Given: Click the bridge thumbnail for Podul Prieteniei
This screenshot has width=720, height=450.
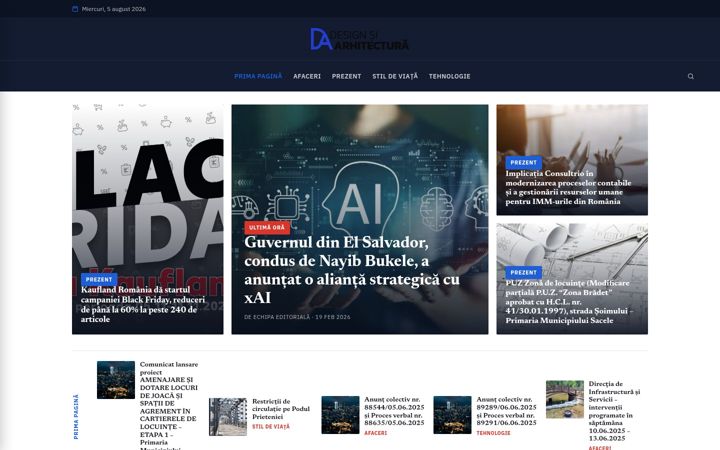Looking at the screenshot, I should (x=228, y=416).
